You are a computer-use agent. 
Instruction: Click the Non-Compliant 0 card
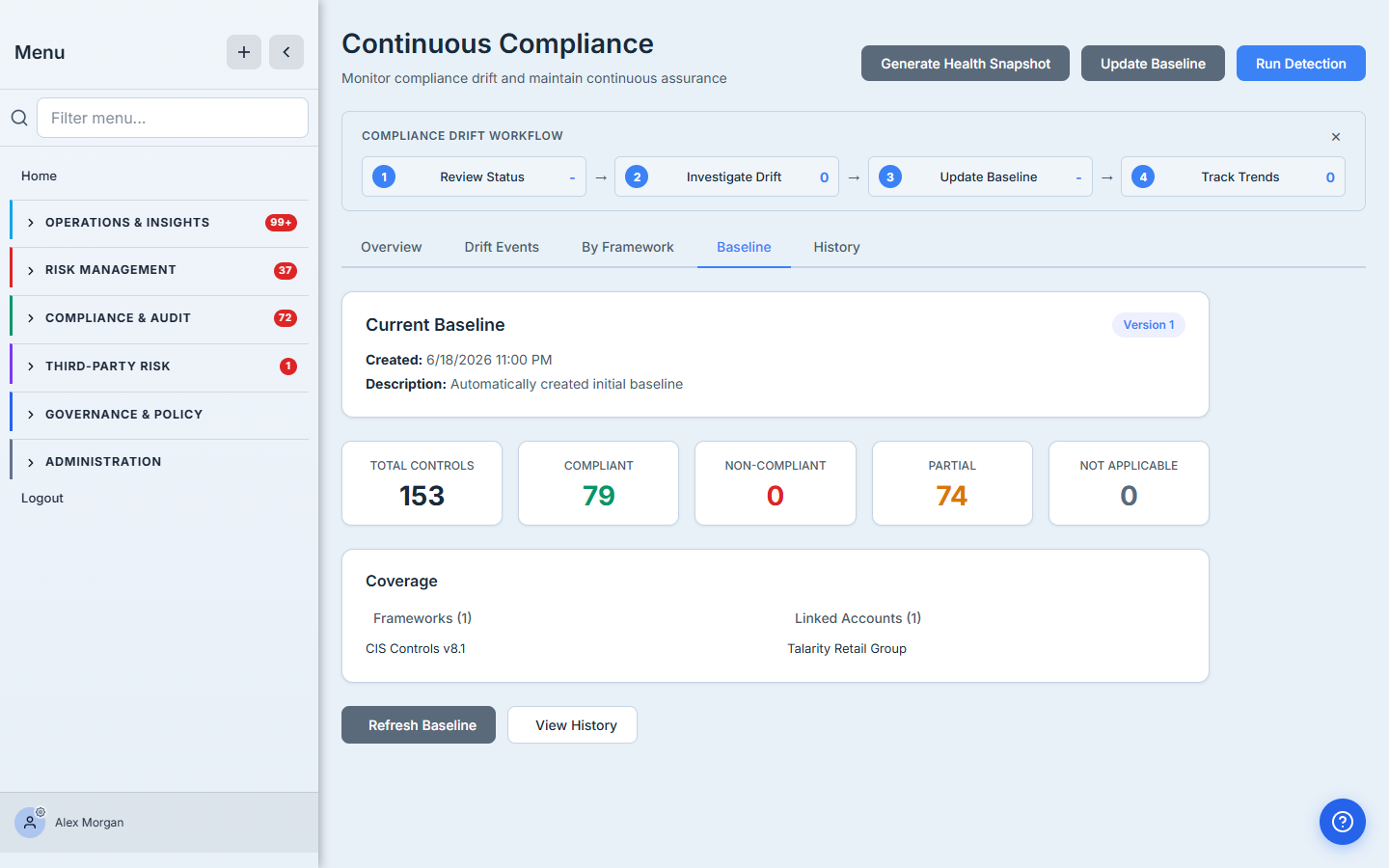point(776,483)
